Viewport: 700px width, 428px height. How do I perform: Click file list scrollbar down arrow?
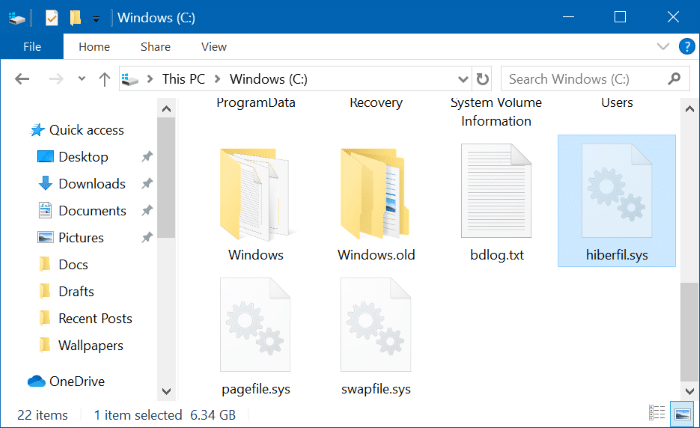coord(689,391)
